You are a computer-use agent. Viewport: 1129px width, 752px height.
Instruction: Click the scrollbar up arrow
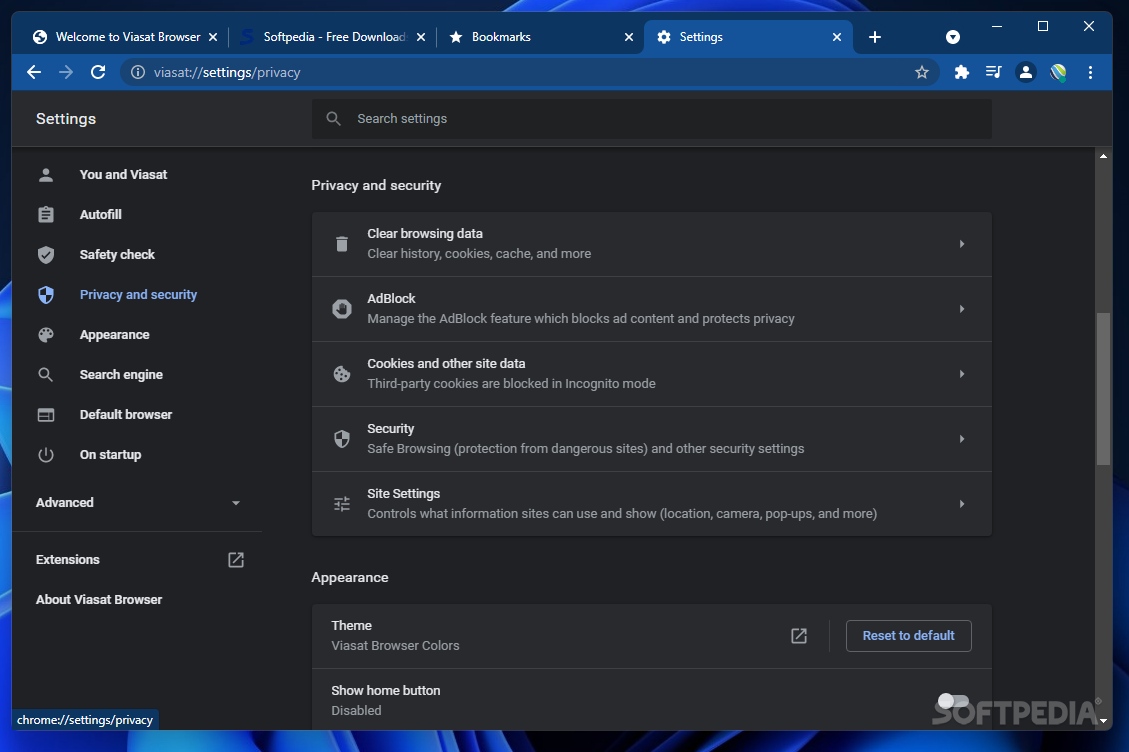1103,156
